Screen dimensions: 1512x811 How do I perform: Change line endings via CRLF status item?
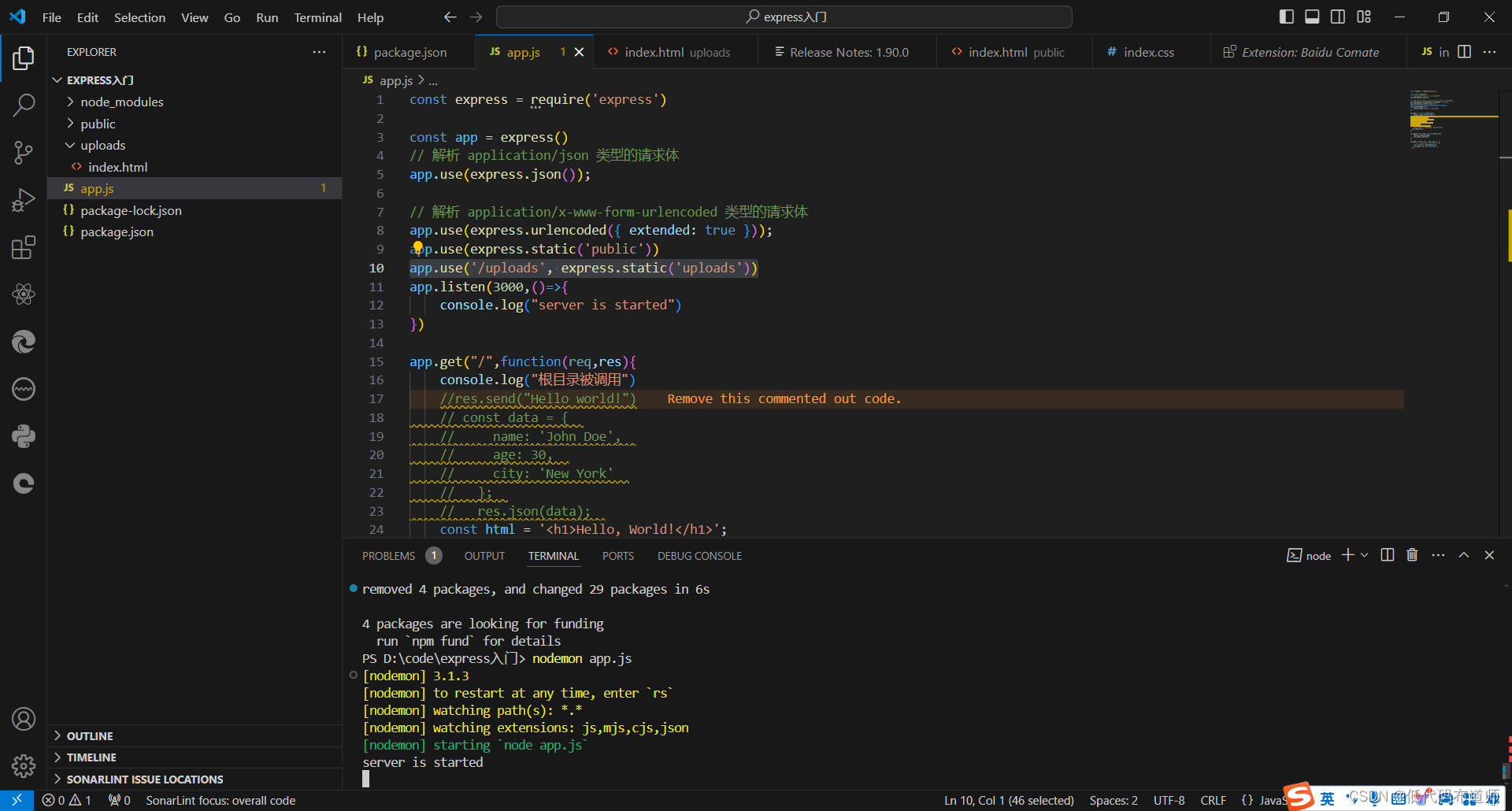point(1213,800)
